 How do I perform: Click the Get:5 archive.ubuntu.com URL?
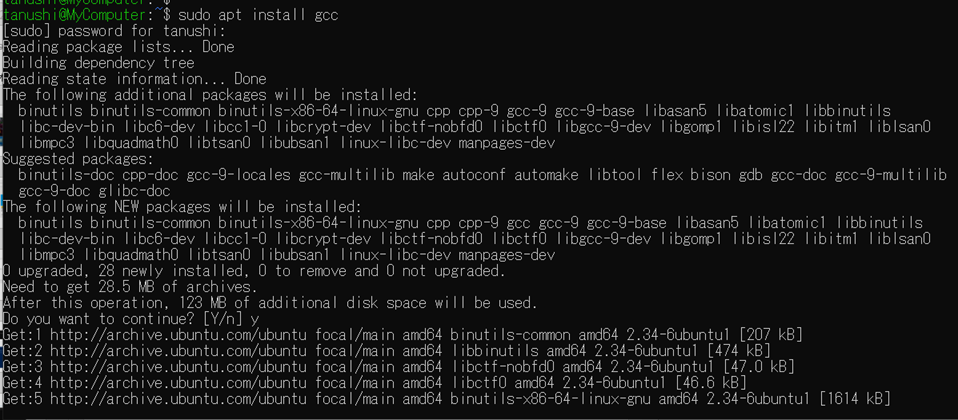[180, 399]
